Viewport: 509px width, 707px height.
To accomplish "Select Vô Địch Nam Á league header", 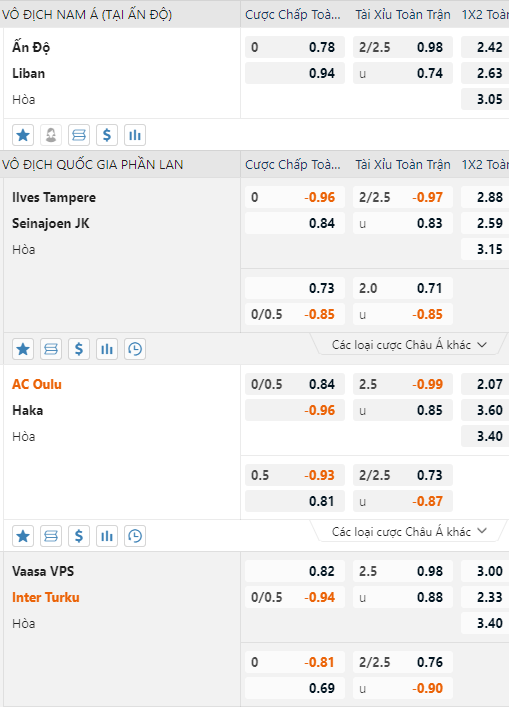I will coord(87,14).
